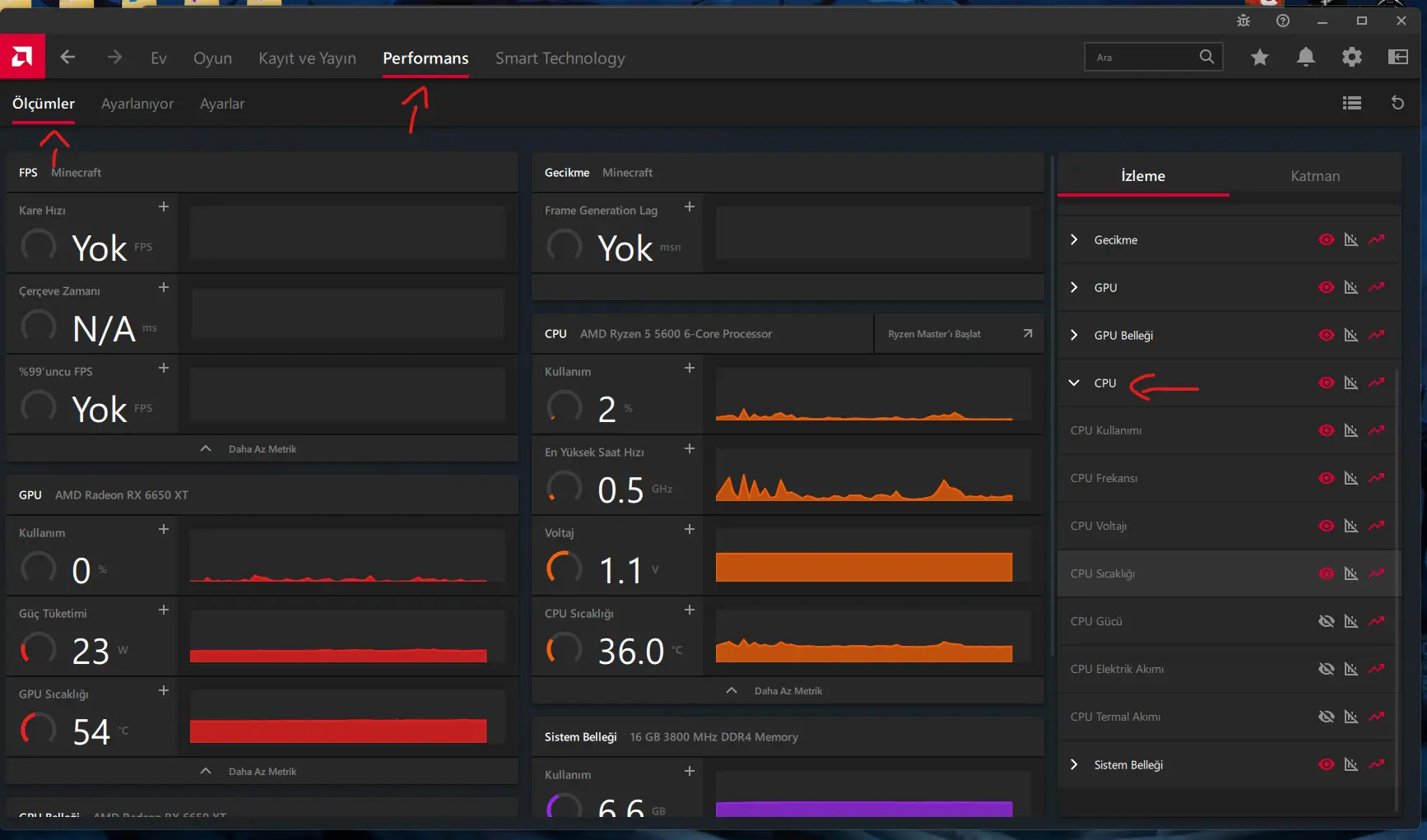Click the axes chart icon in CPU Voltajı row
Image resolution: width=1427 pixels, height=840 pixels.
coord(1351,526)
